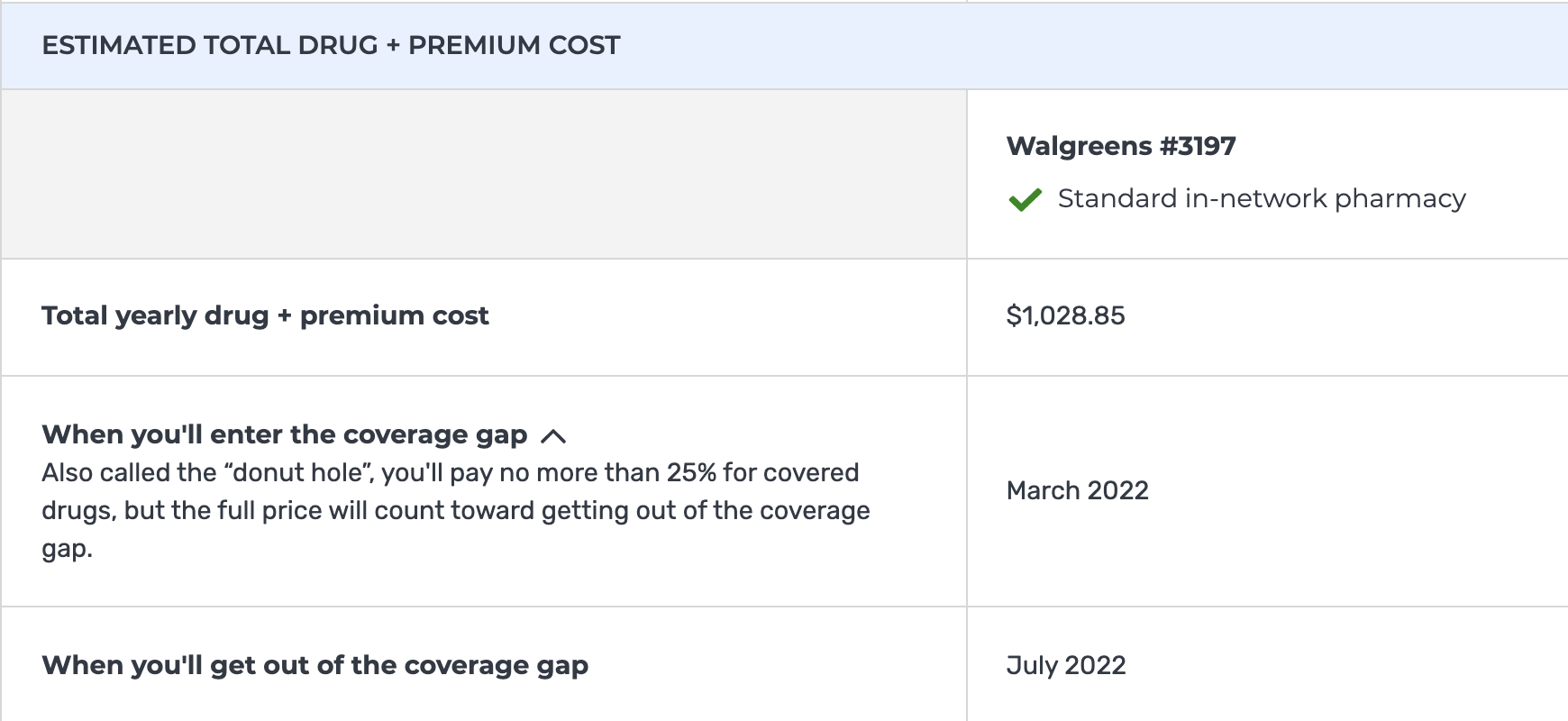Collapse the coverage gap explanation chevron
Image resolution: width=1568 pixels, height=721 pixels.
click(x=553, y=436)
